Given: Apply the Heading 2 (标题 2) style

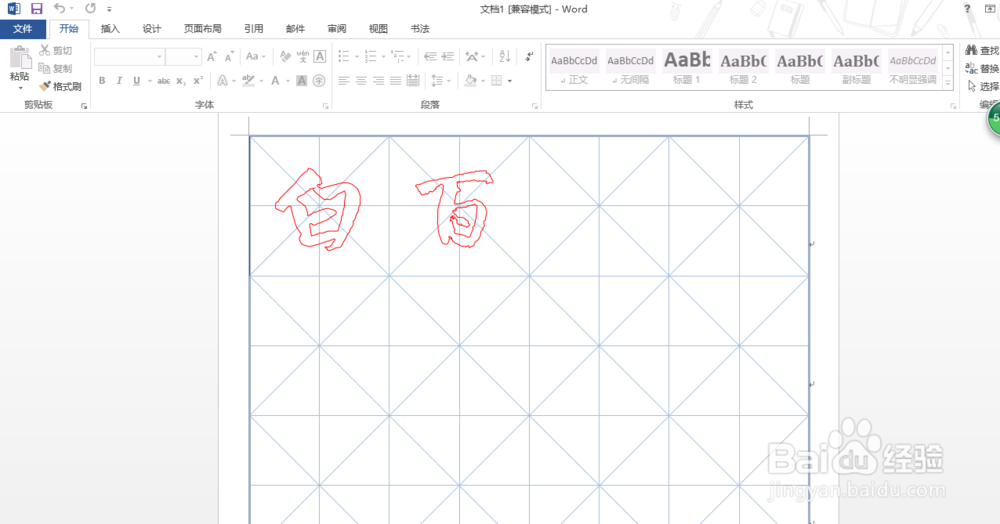Looking at the screenshot, I should [743, 68].
